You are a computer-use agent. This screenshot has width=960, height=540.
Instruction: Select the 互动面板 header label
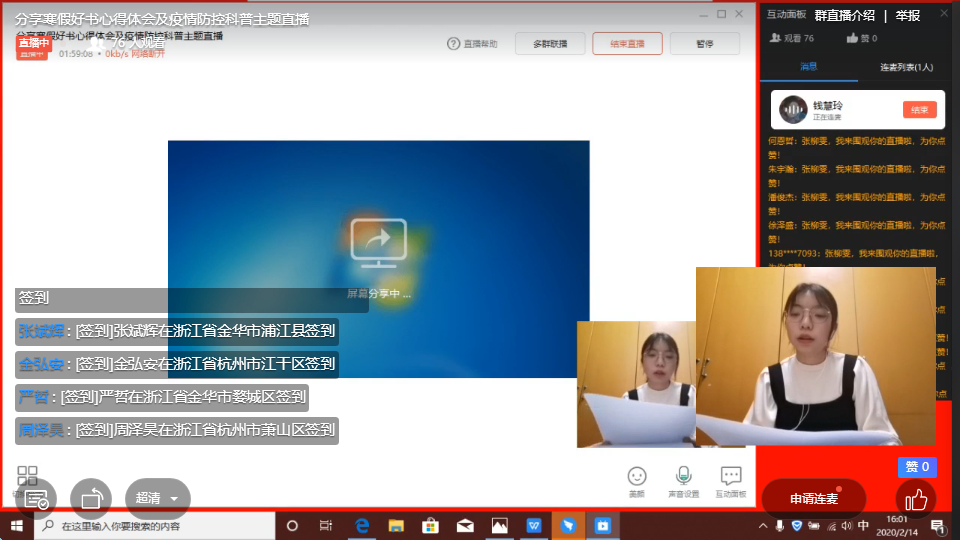[x=786, y=15]
